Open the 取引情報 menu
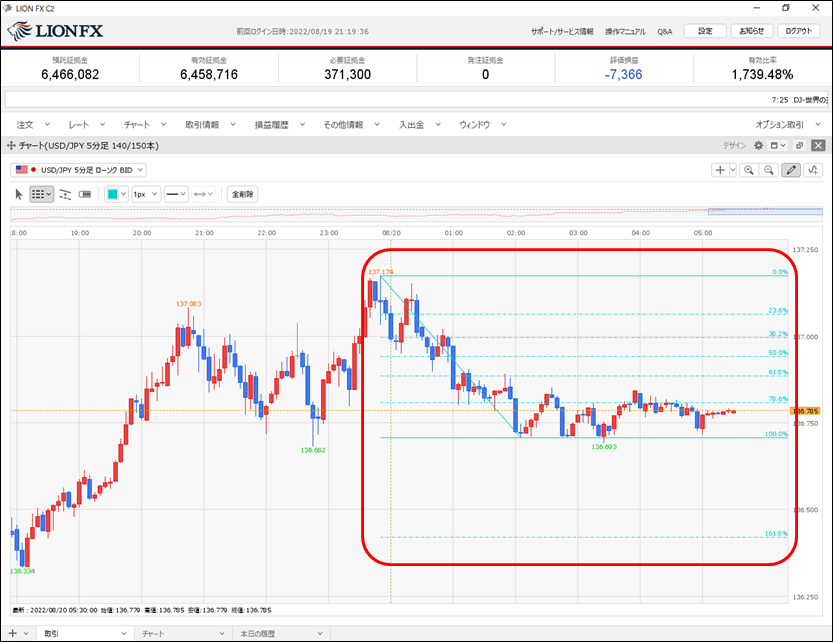 pyautogui.click(x=210, y=125)
